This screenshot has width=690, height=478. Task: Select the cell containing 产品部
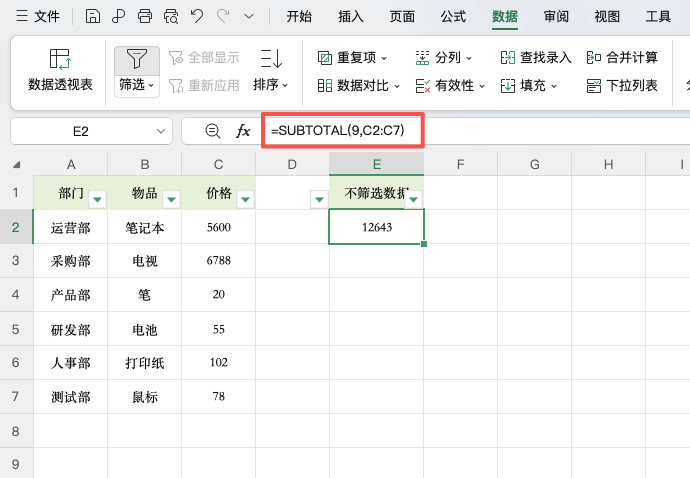71,294
